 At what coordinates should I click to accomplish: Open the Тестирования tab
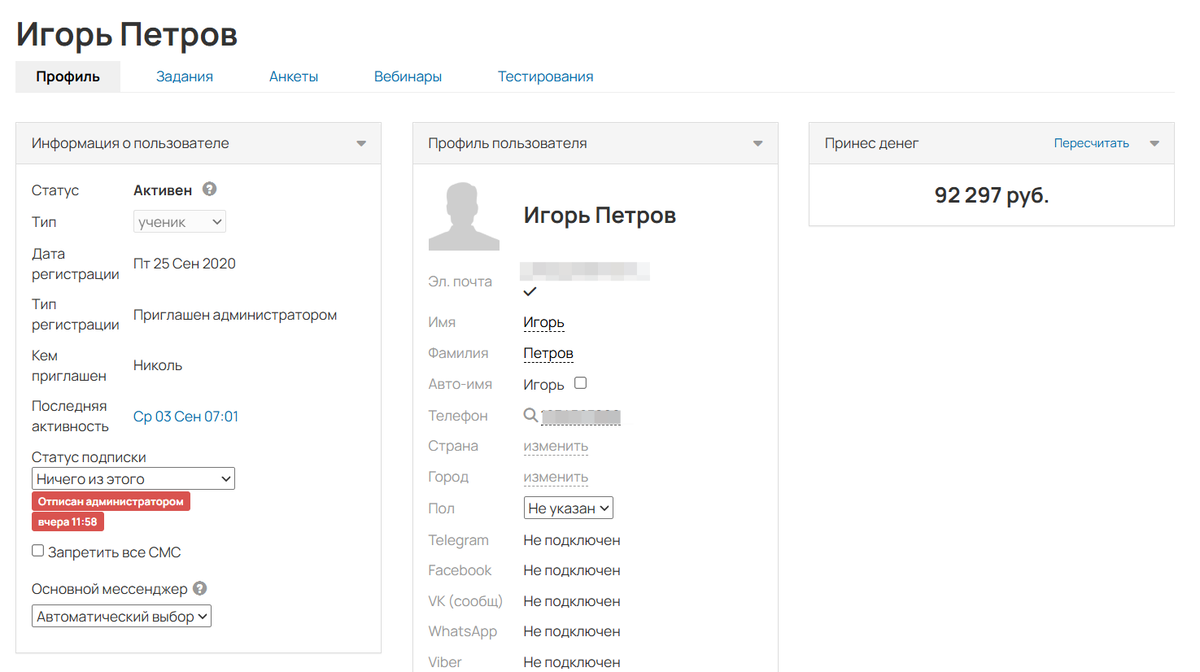click(545, 76)
